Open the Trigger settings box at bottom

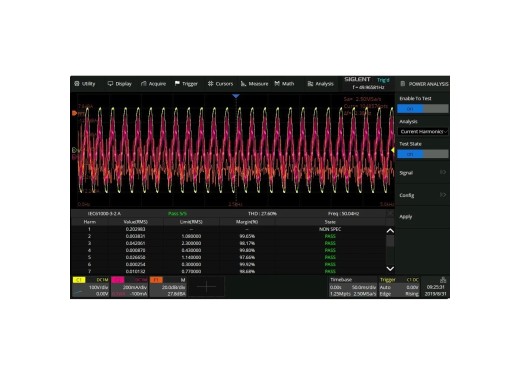(x=399, y=287)
